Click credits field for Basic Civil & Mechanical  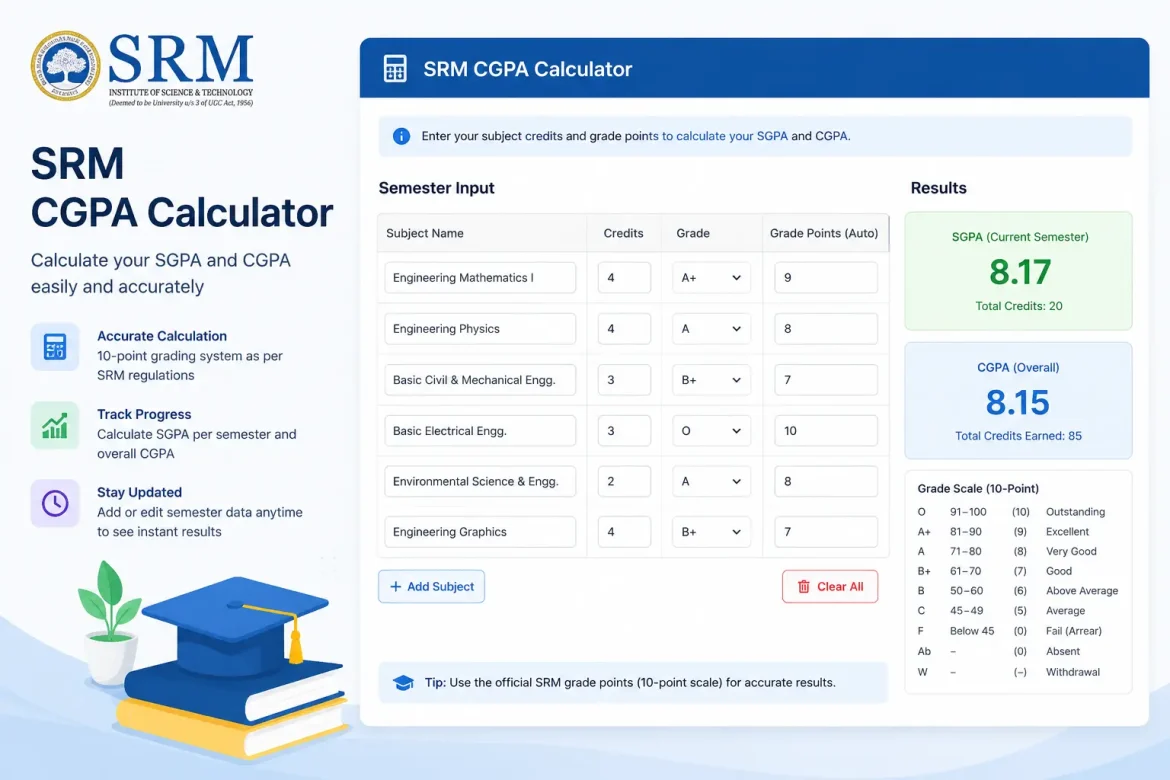click(624, 380)
